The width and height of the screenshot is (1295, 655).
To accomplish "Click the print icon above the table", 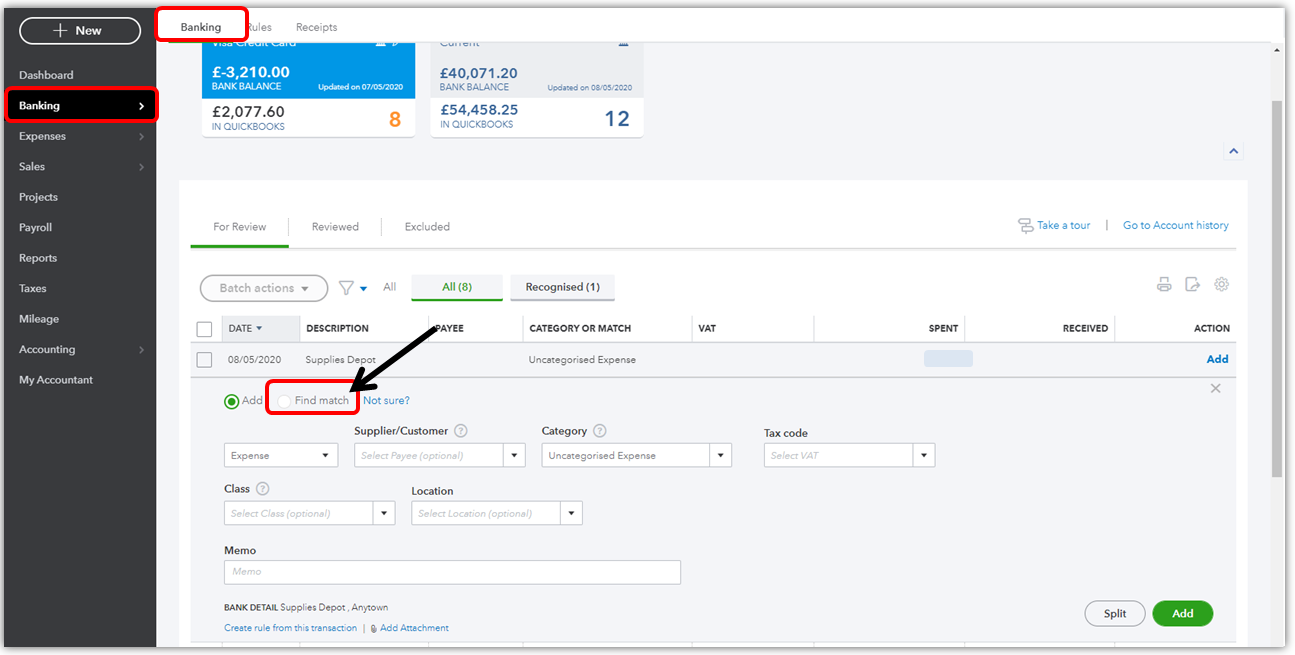I will click(x=1164, y=285).
